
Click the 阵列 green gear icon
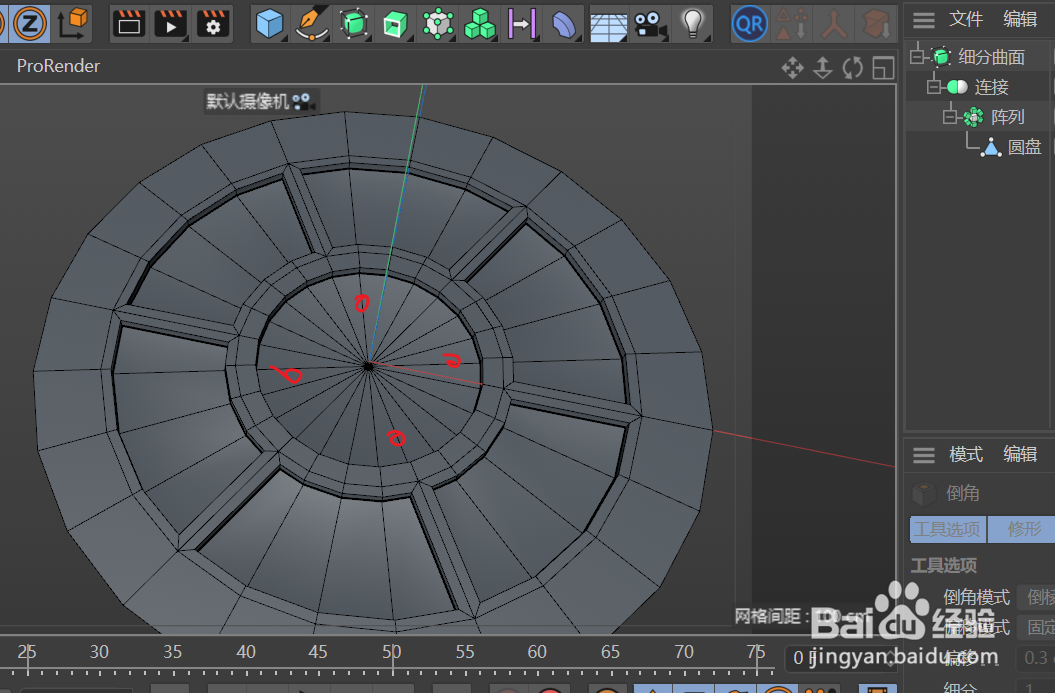[x=973, y=117]
